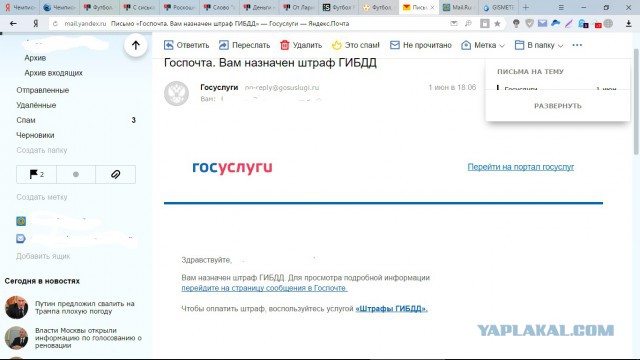Click the unread envelope icon
Viewport: 640px width, 360px height.
(x=395, y=45)
